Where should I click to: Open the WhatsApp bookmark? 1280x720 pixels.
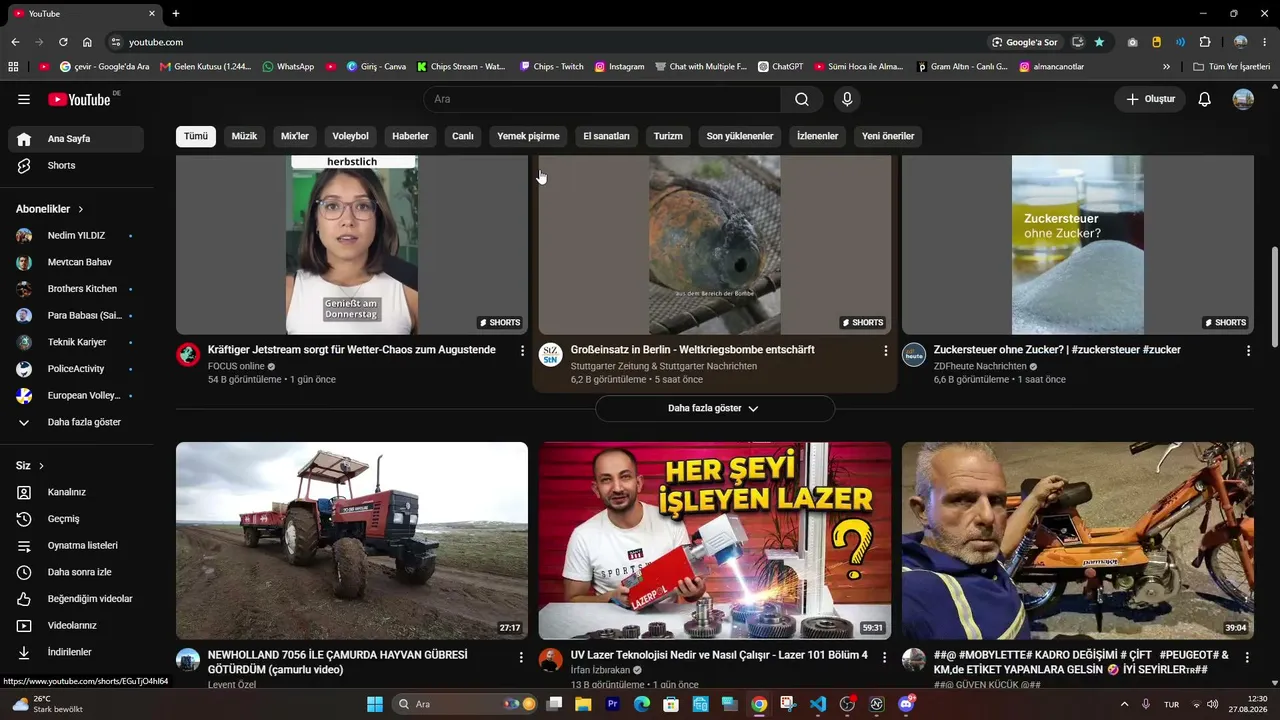289,67
